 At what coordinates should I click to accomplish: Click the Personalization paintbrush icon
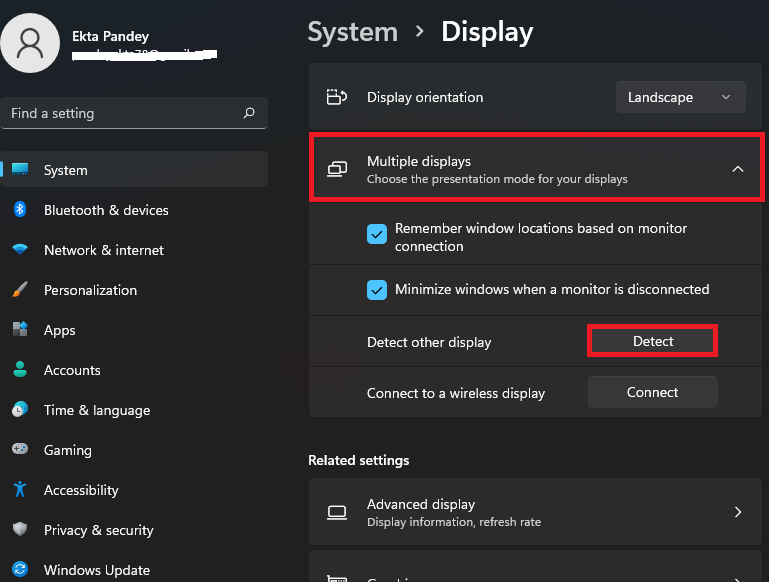tap(20, 290)
